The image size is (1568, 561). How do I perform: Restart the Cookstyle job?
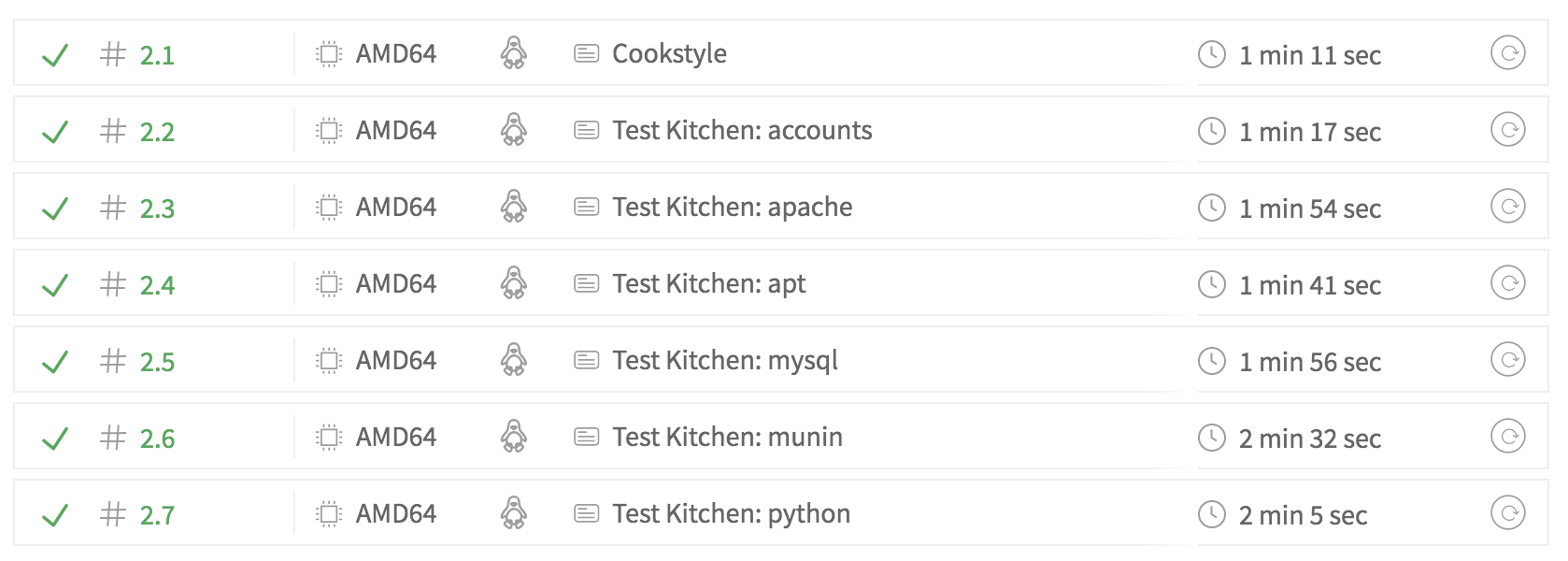[1507, 53]
